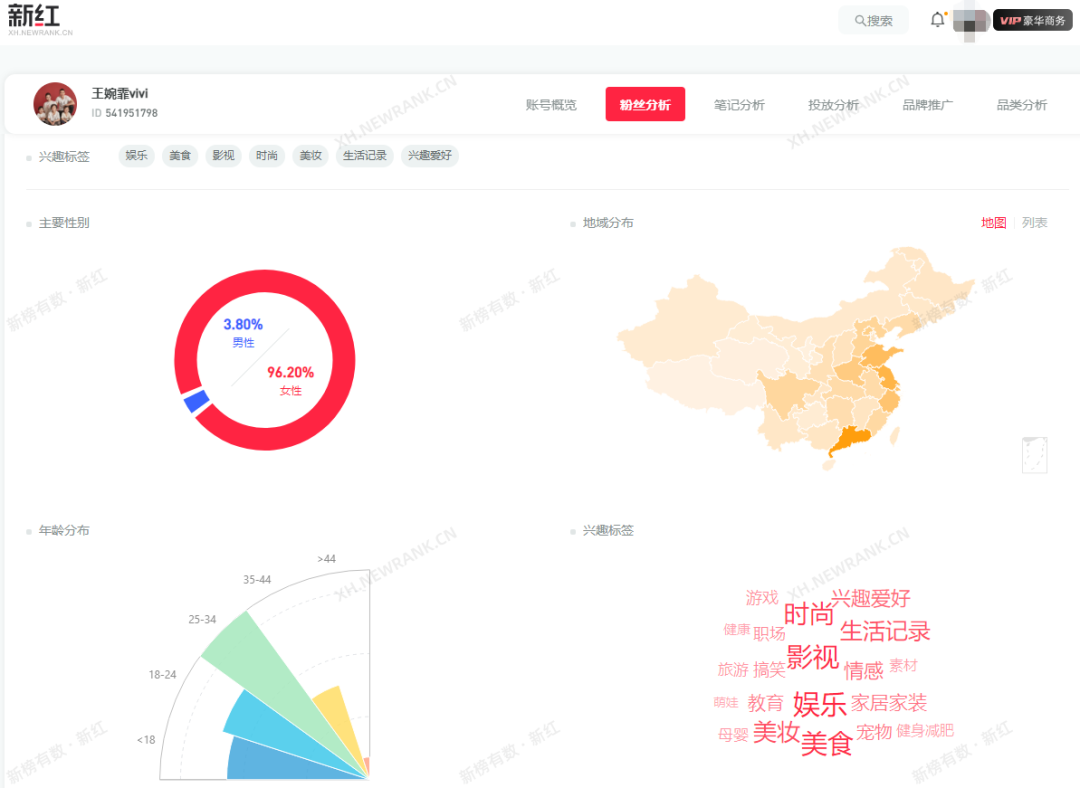This screenshot has width=1080, height=788.
Task: Click the blurred user avatar icon
Action: click(x=971, y=21)
